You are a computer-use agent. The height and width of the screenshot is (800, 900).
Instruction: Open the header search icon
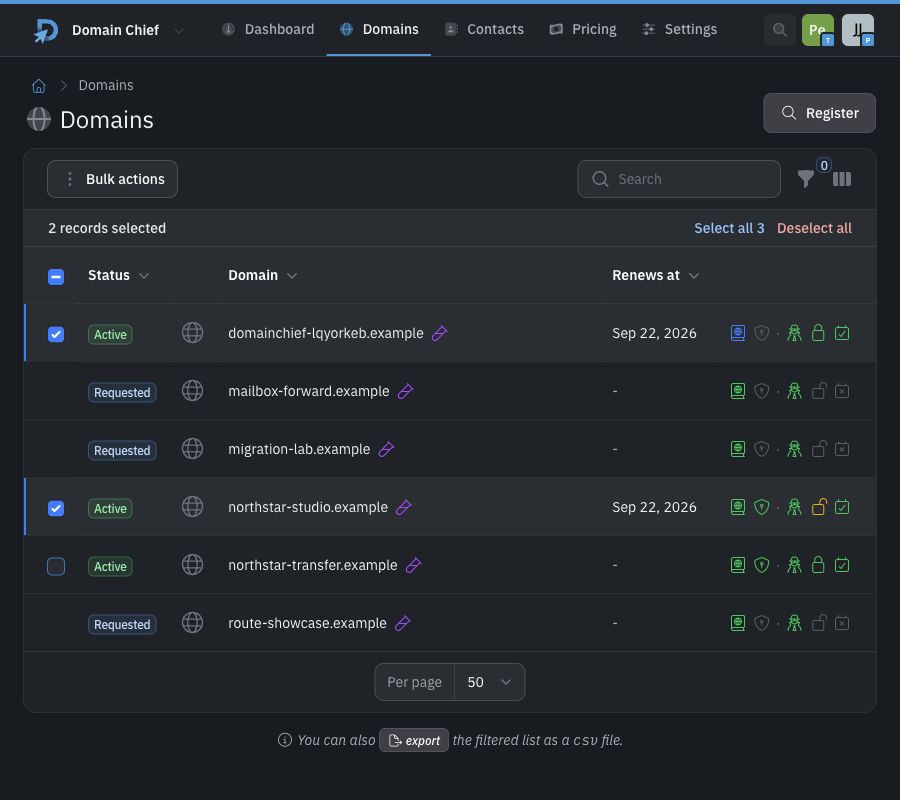click(779, 30)
